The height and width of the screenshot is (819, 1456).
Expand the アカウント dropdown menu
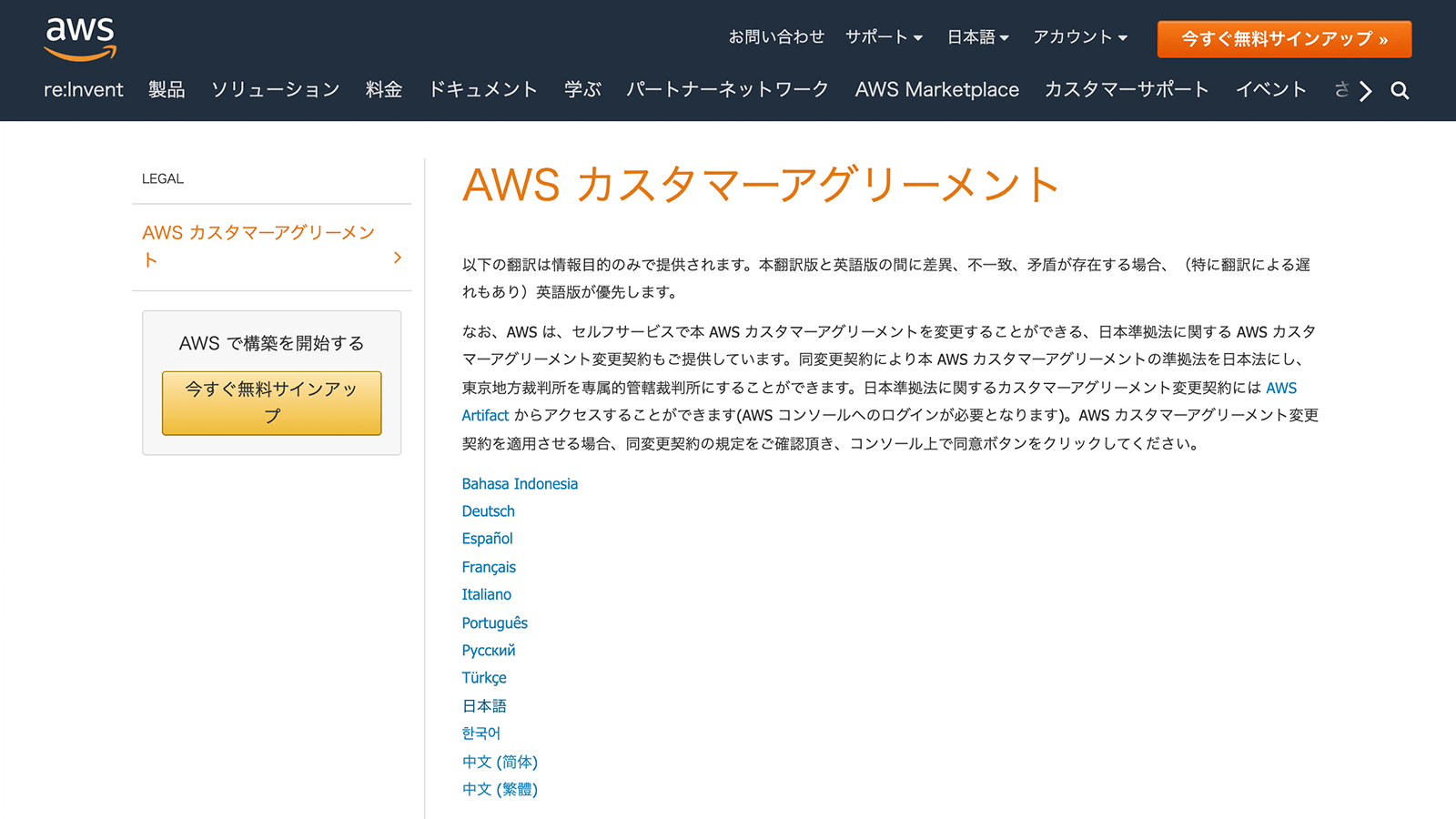[1079, 37]
